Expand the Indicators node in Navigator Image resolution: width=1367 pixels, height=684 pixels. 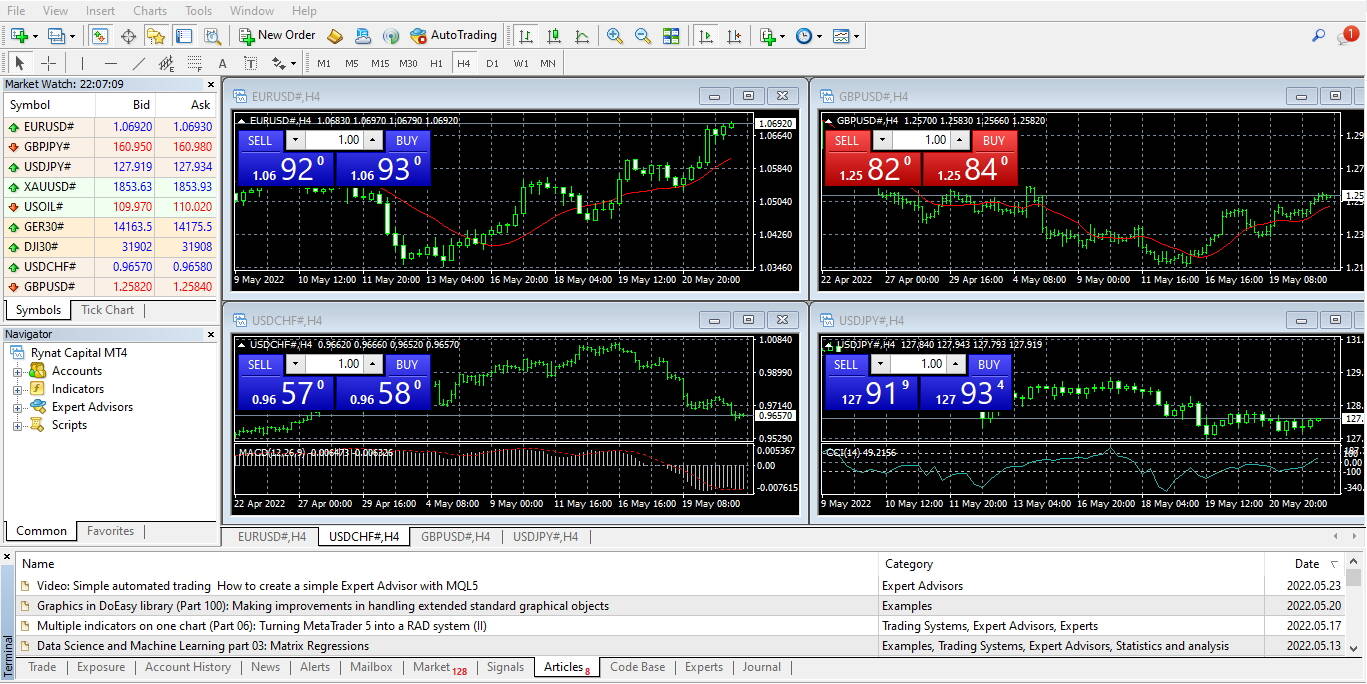click(x=17, y=389)
